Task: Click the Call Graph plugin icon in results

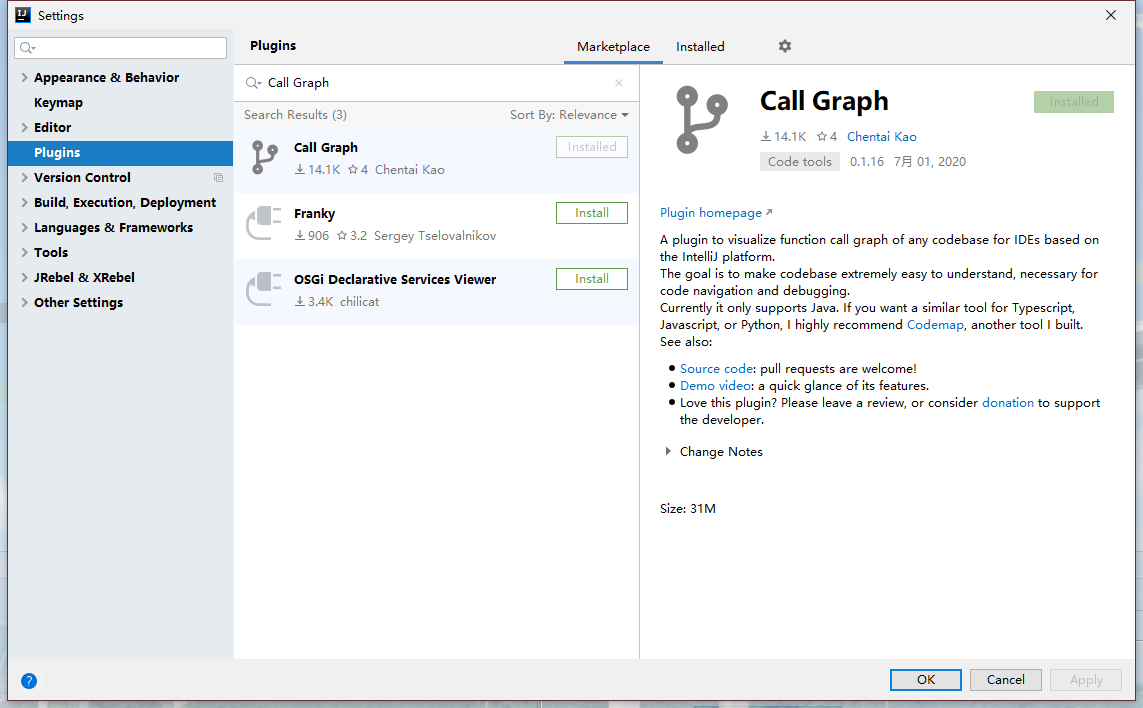Action: click(x=264, y=158)
